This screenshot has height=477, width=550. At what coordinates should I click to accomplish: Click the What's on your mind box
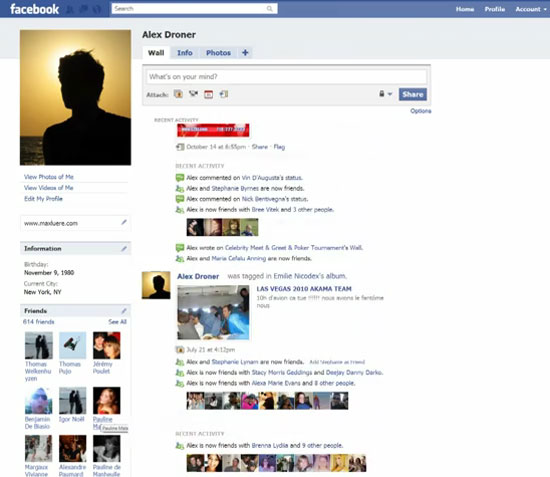pyautogui.click(x=286, y=76)
